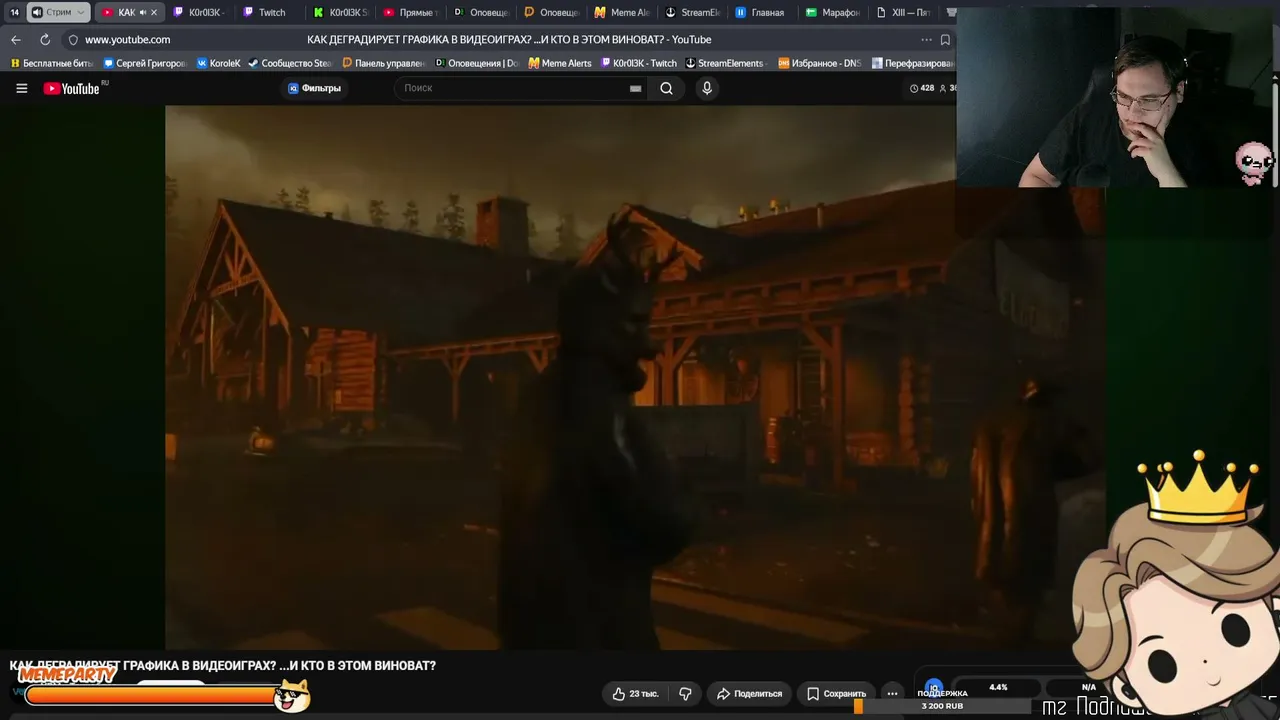Open the tab counter showing 14
The image size is (1280, 720).
(x=14, y=12)
